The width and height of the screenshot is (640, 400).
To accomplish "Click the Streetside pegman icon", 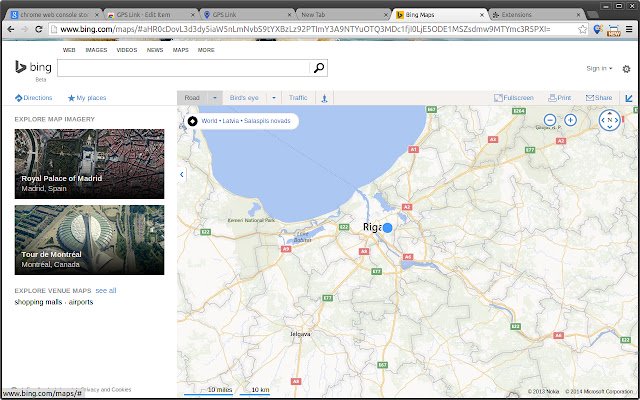I will pos(324,98).
